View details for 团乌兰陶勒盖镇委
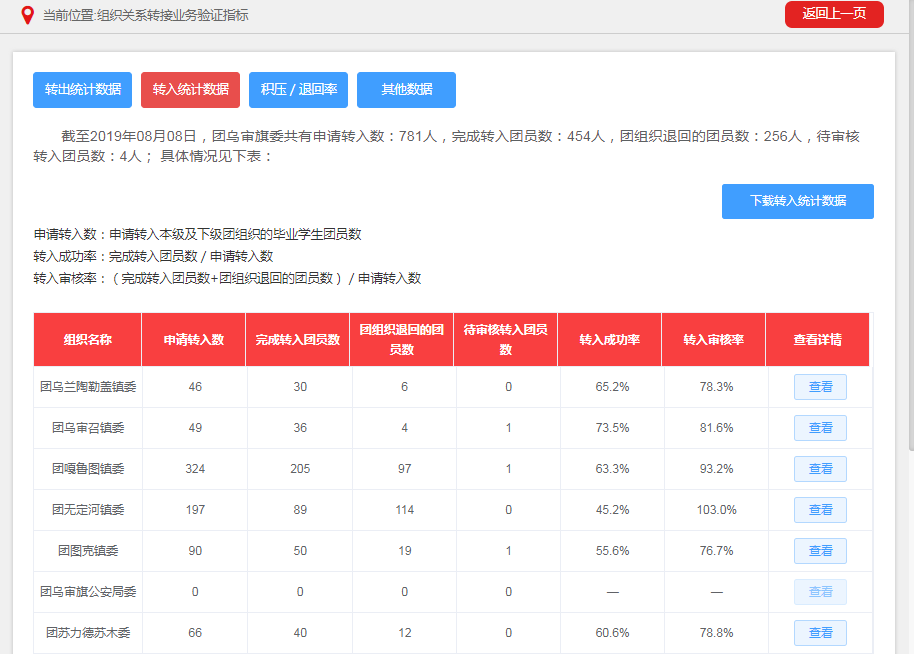The height and width of the screenshot is (654, 914). 820,387
